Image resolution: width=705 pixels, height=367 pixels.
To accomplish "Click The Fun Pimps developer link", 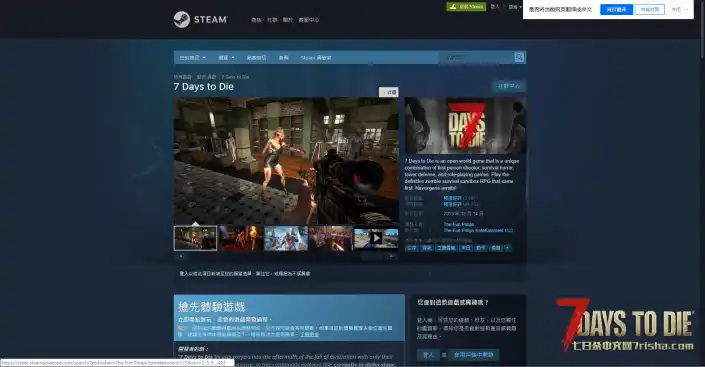I will click(x=459, y=224).
